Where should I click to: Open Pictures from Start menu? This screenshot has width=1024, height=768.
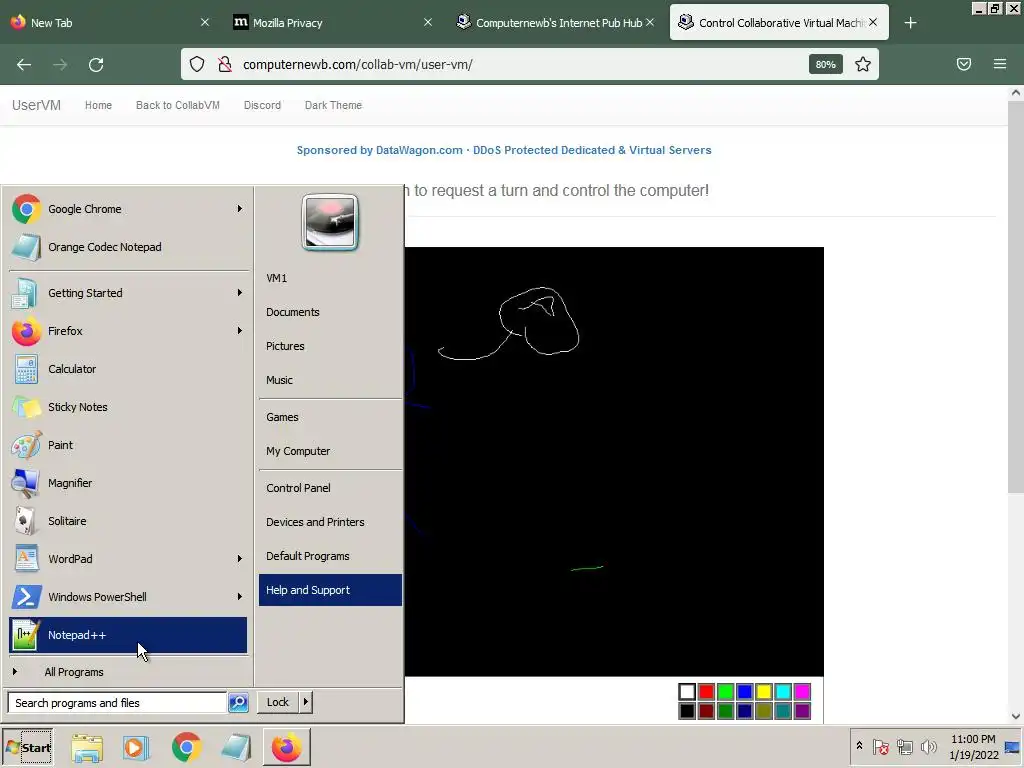pyautogui.click(x=330, y=346)
